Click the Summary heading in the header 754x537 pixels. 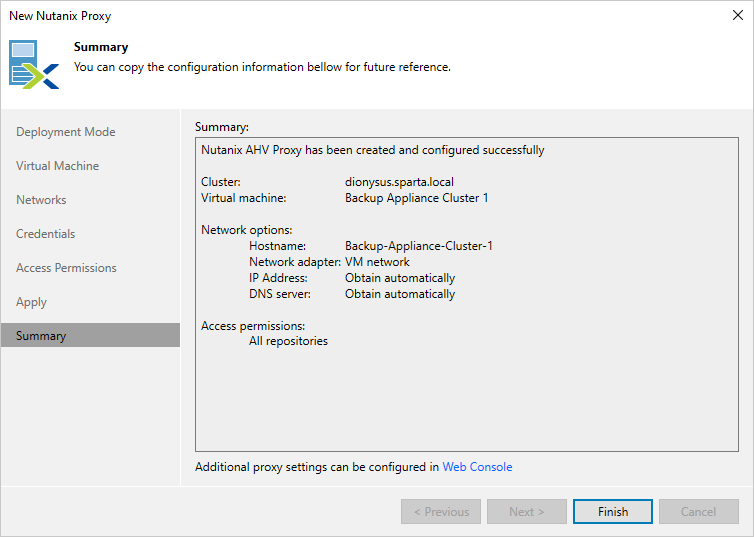[x=101, y=47]
